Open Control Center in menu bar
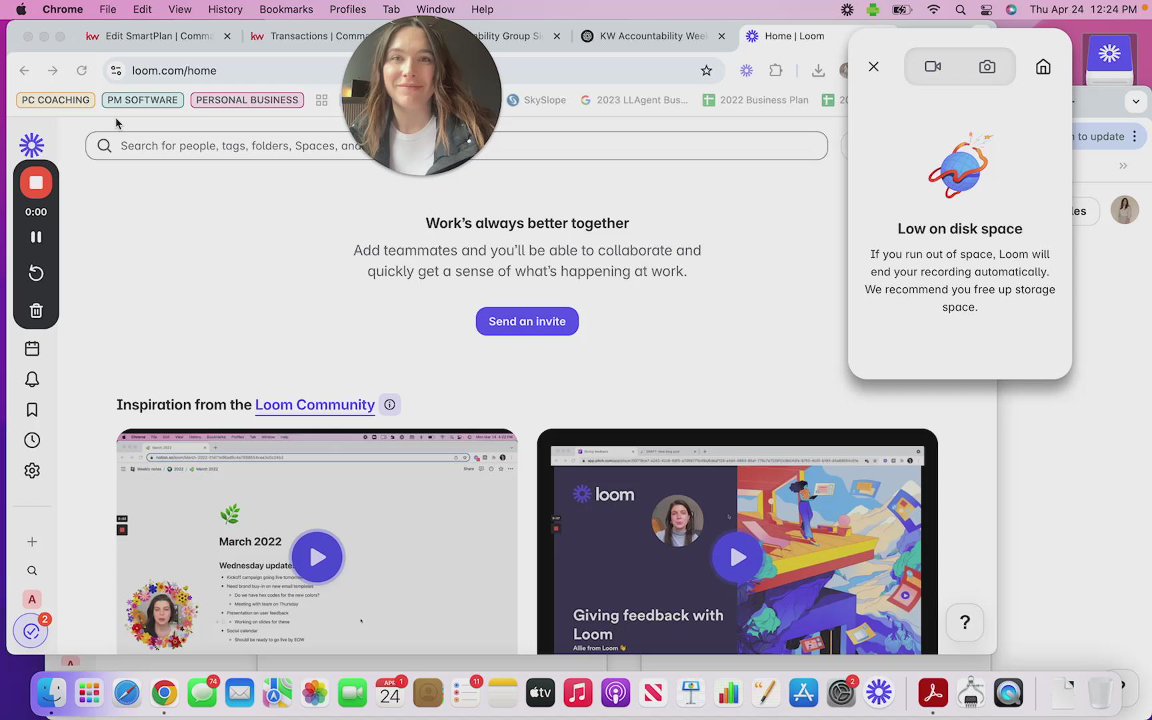The height and width of the screenshot is (720, 1152). pyautogui.click(x=986, y=10)
